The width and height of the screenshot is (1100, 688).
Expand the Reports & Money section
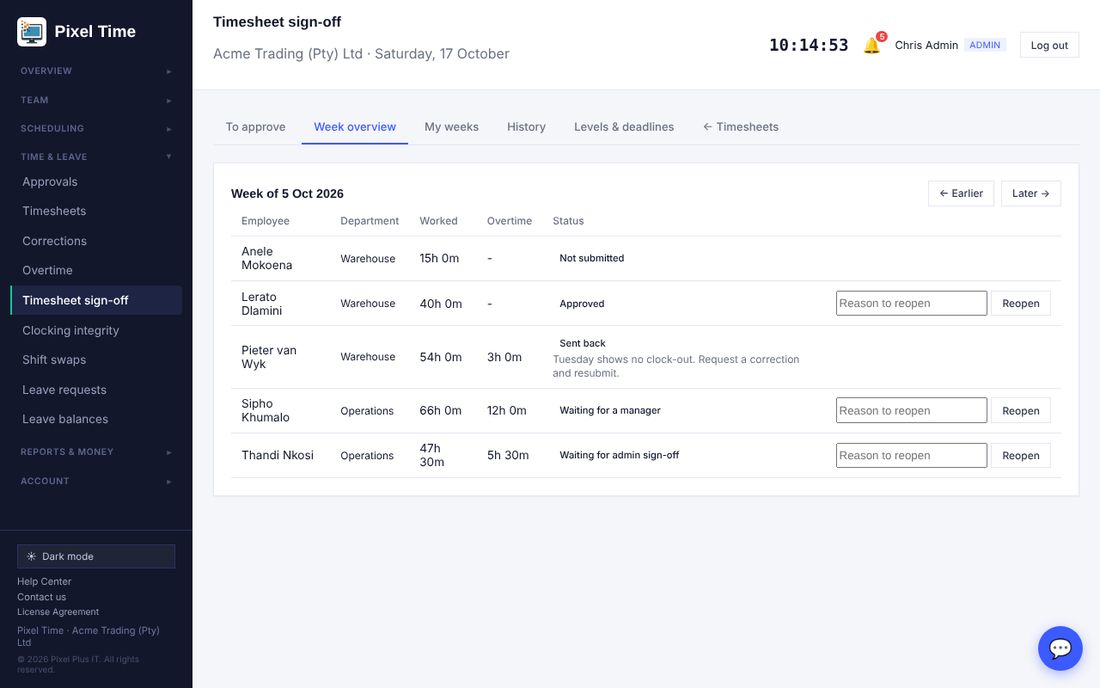pyautogui.click(x=96, y=452)
